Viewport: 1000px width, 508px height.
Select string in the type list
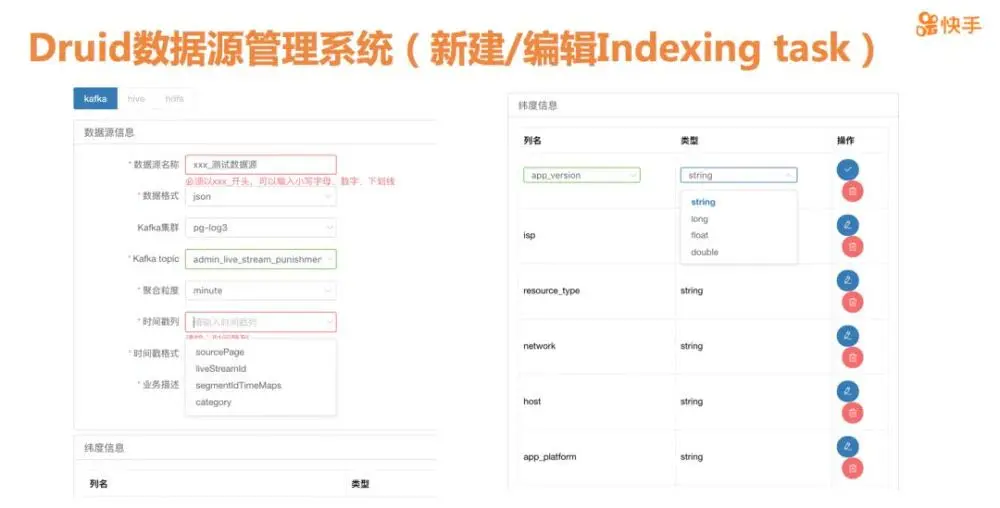(x=739, y=202)
